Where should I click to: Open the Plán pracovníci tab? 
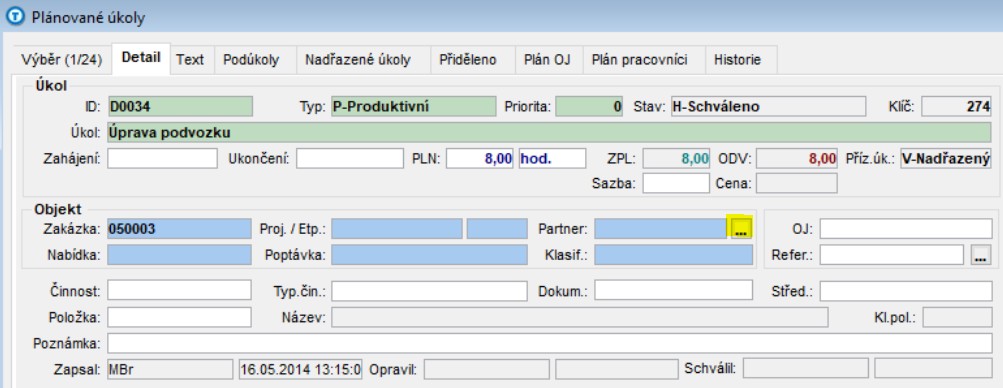pyautogui.click(x=640, y=60)
